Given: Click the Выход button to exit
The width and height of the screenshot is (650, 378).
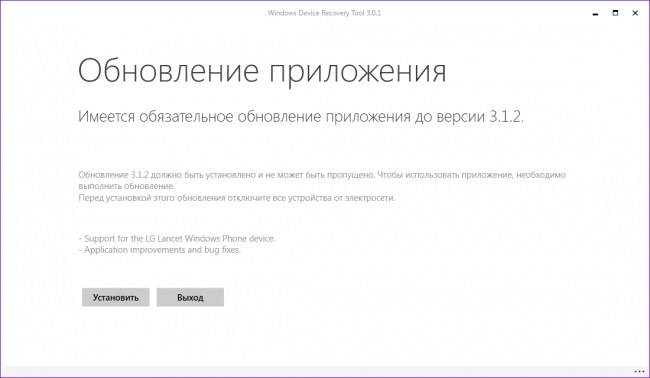Looking at the screenshot, I should click(190, 297).
